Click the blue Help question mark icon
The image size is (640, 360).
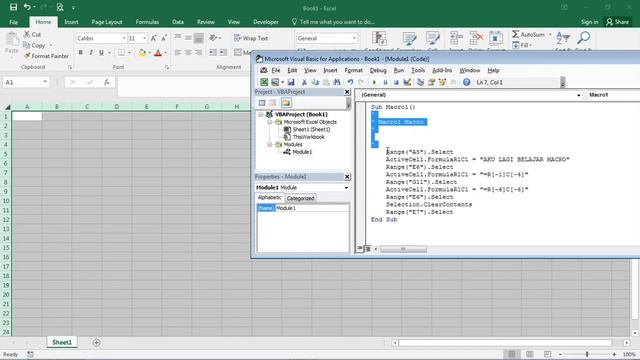pyautogui.click(x=467, y=82)
